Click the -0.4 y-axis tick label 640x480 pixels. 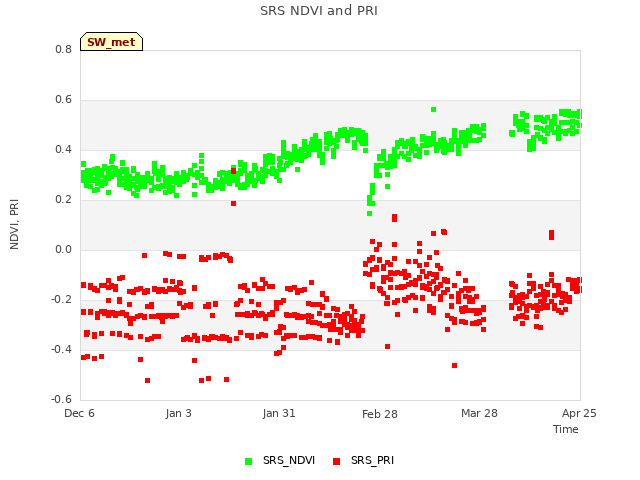[x=61, y=349]
